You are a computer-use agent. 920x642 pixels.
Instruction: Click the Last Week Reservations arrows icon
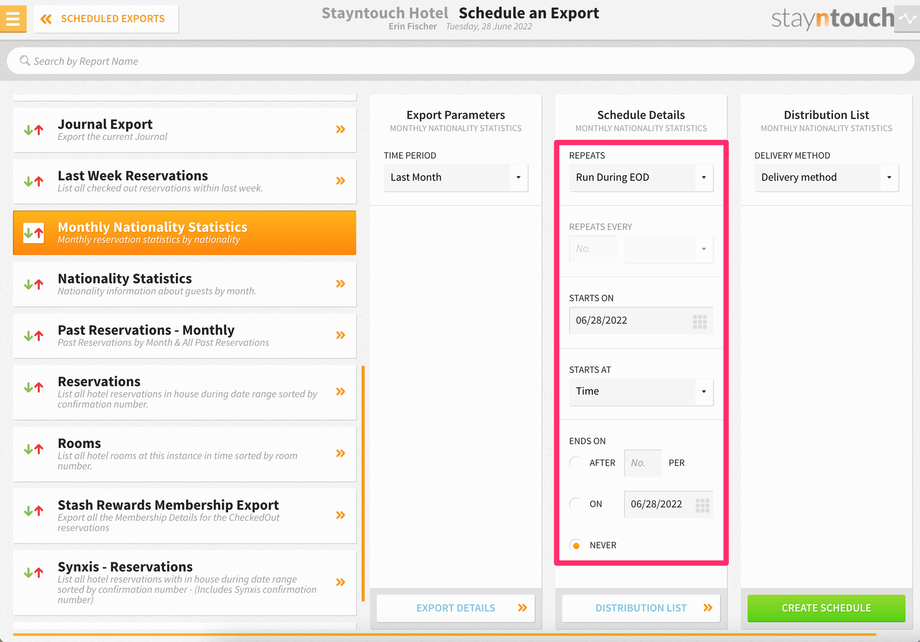pos(33,181)
